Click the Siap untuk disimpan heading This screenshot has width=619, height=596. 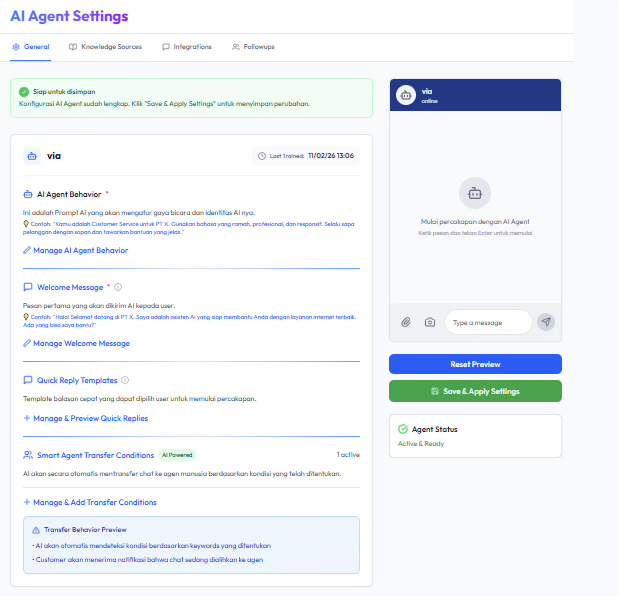point(64,92)
